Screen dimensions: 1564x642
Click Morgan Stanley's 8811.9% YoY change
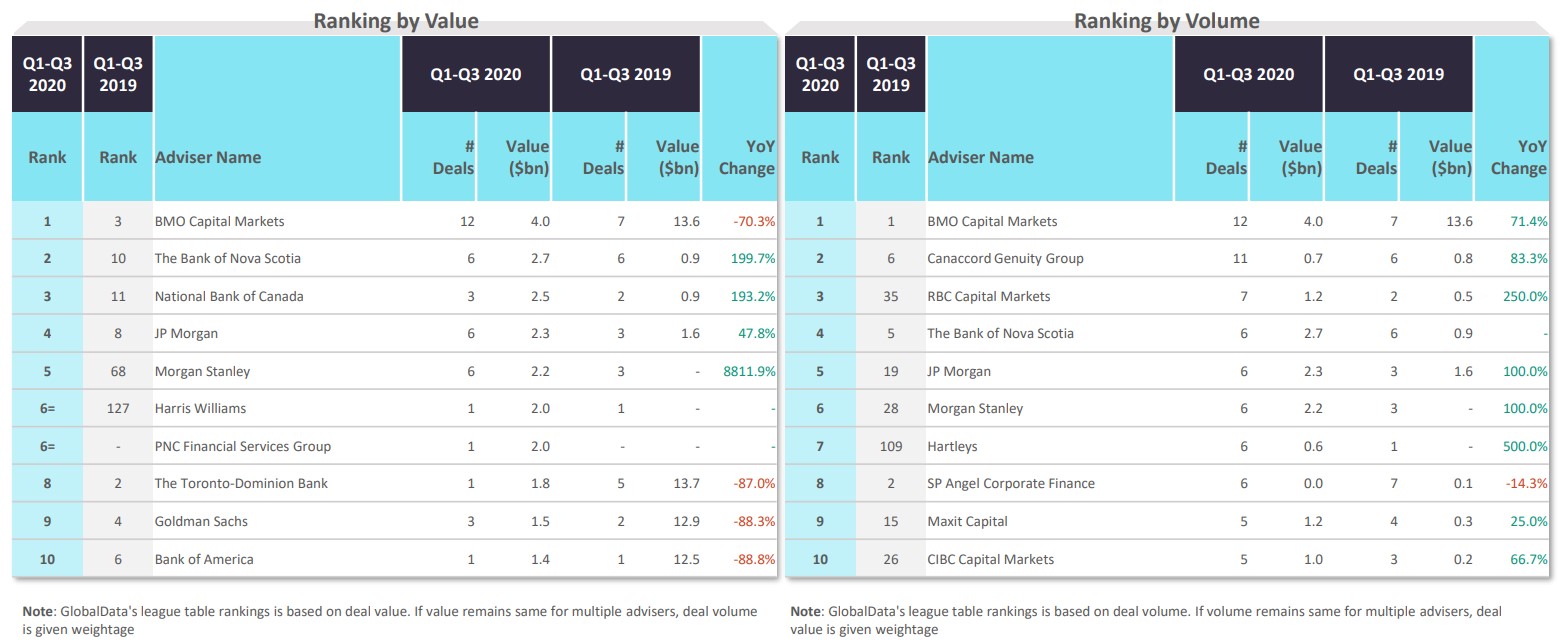pyautogui.click(x=749, y=371)
